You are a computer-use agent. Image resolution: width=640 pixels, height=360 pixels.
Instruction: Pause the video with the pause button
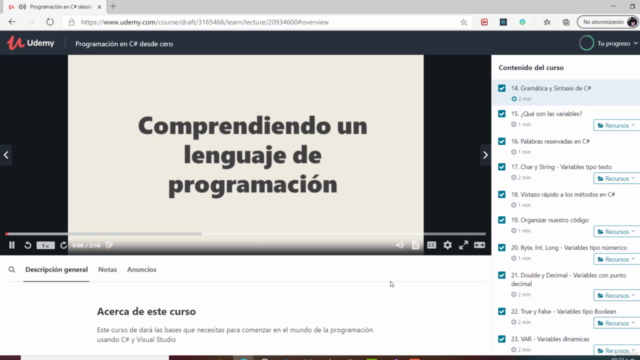pos(12,245)
